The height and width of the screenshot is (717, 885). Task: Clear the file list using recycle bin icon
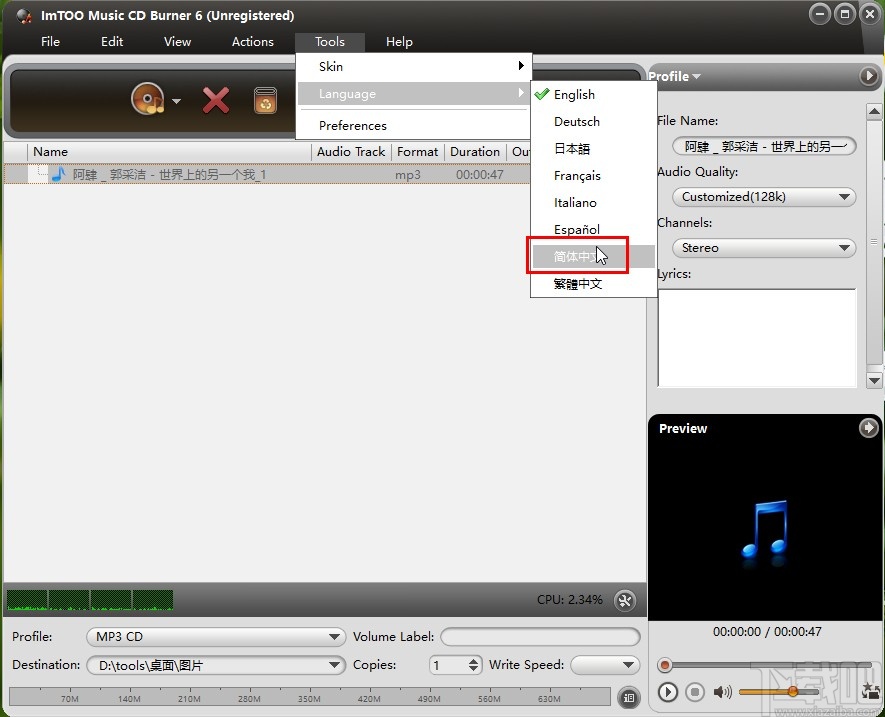[266, 100]
